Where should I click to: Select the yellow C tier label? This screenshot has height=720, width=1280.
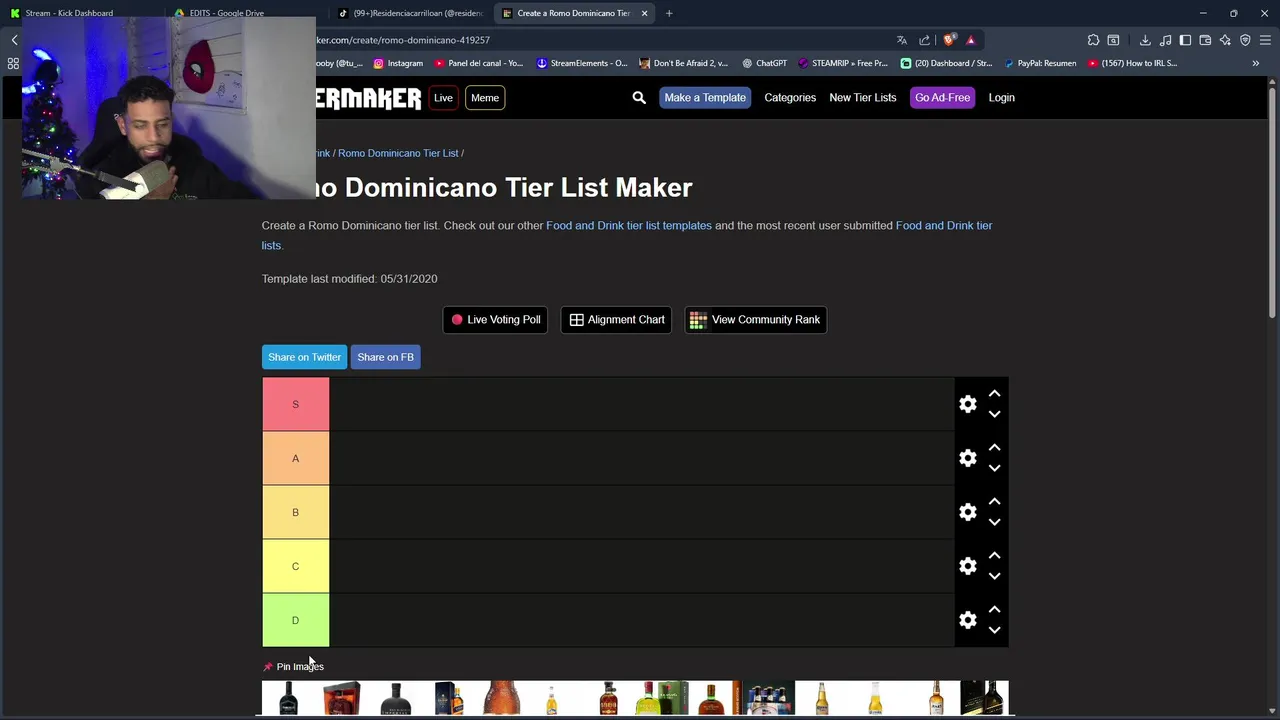pos(295,566)
